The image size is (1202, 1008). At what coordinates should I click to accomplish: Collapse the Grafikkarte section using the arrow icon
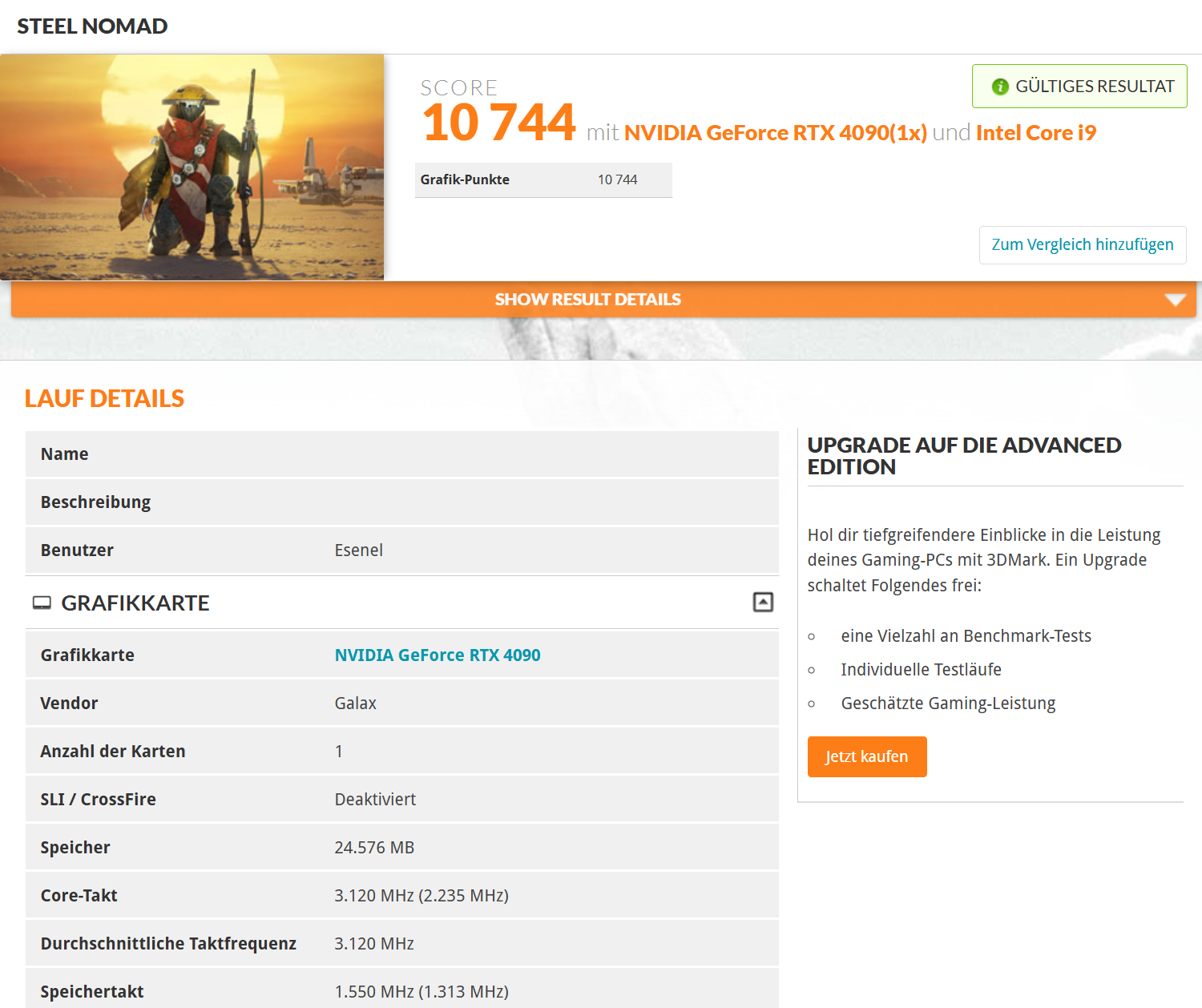coord(763,602)
